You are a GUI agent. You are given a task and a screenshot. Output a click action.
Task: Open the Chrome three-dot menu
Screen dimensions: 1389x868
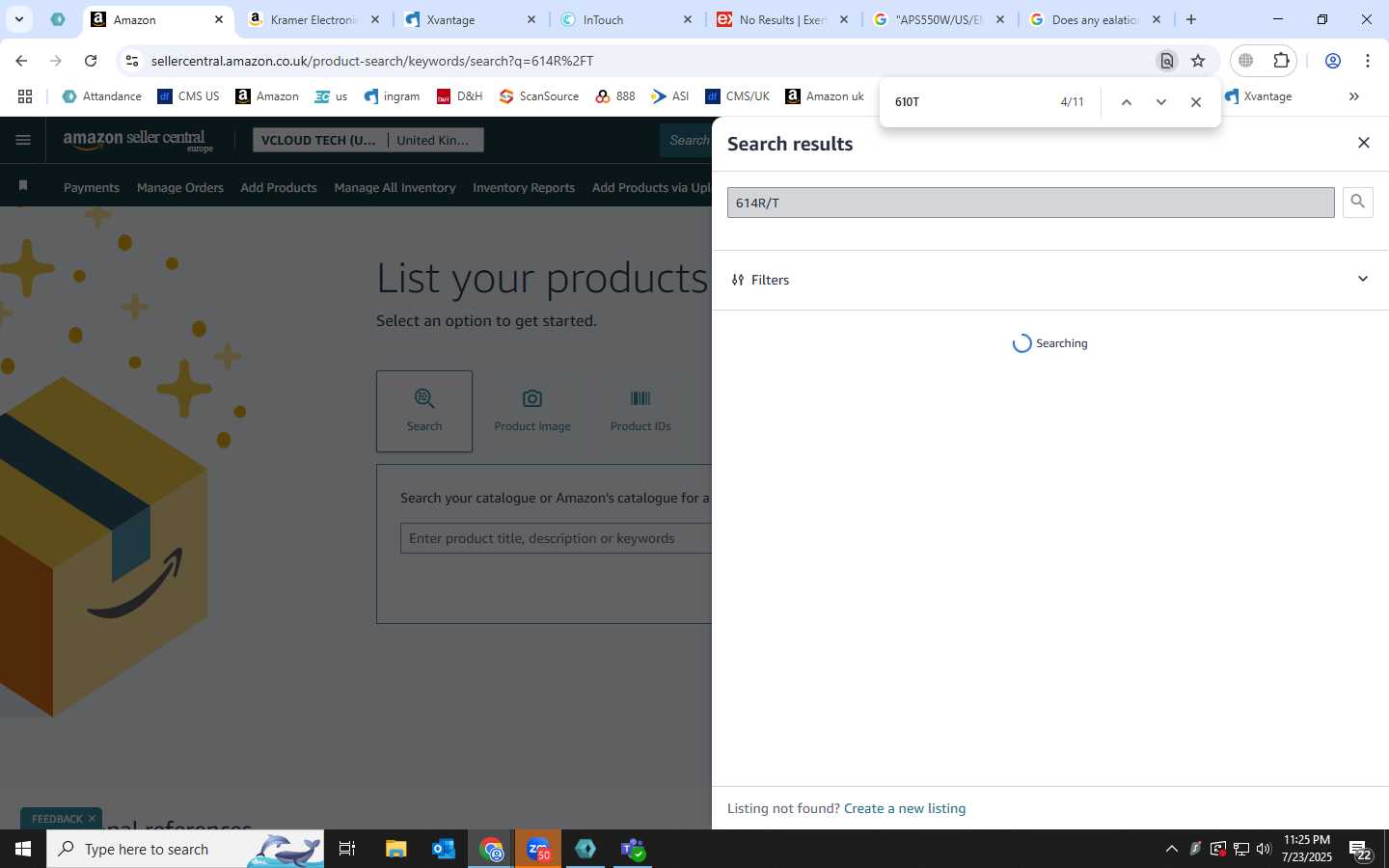(x=1368, y=61)
